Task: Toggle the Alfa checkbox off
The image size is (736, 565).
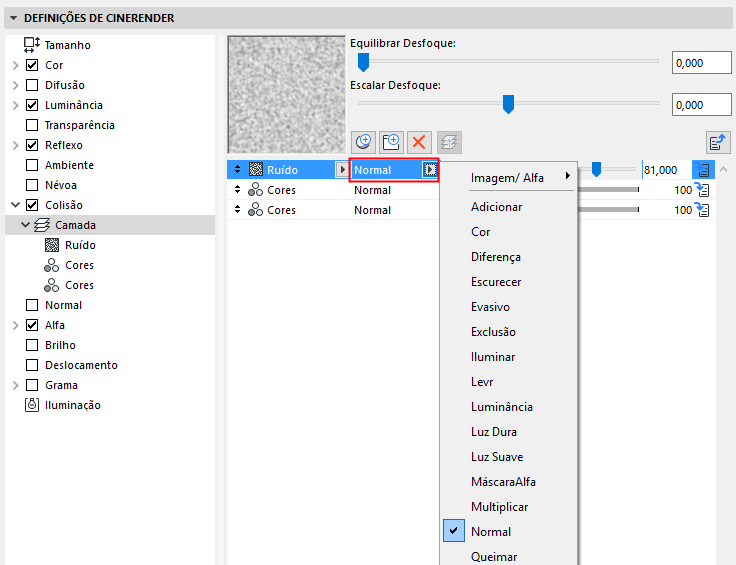Action: click(x=32, y=325)
